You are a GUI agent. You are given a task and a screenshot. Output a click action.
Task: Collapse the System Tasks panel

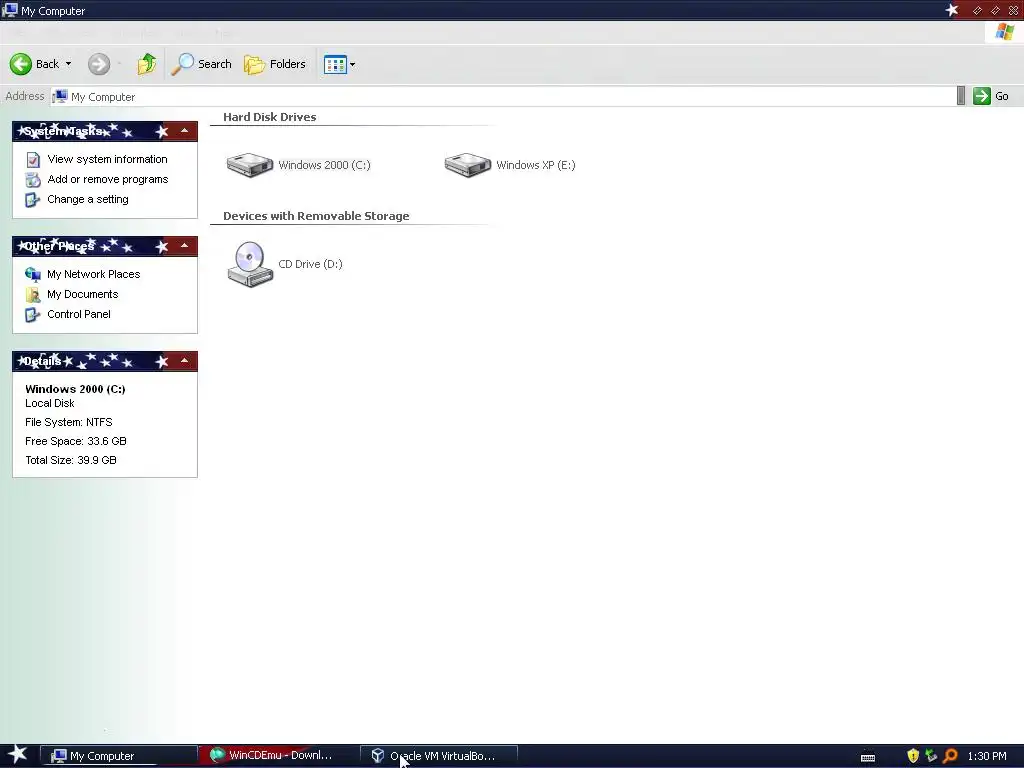185,131
